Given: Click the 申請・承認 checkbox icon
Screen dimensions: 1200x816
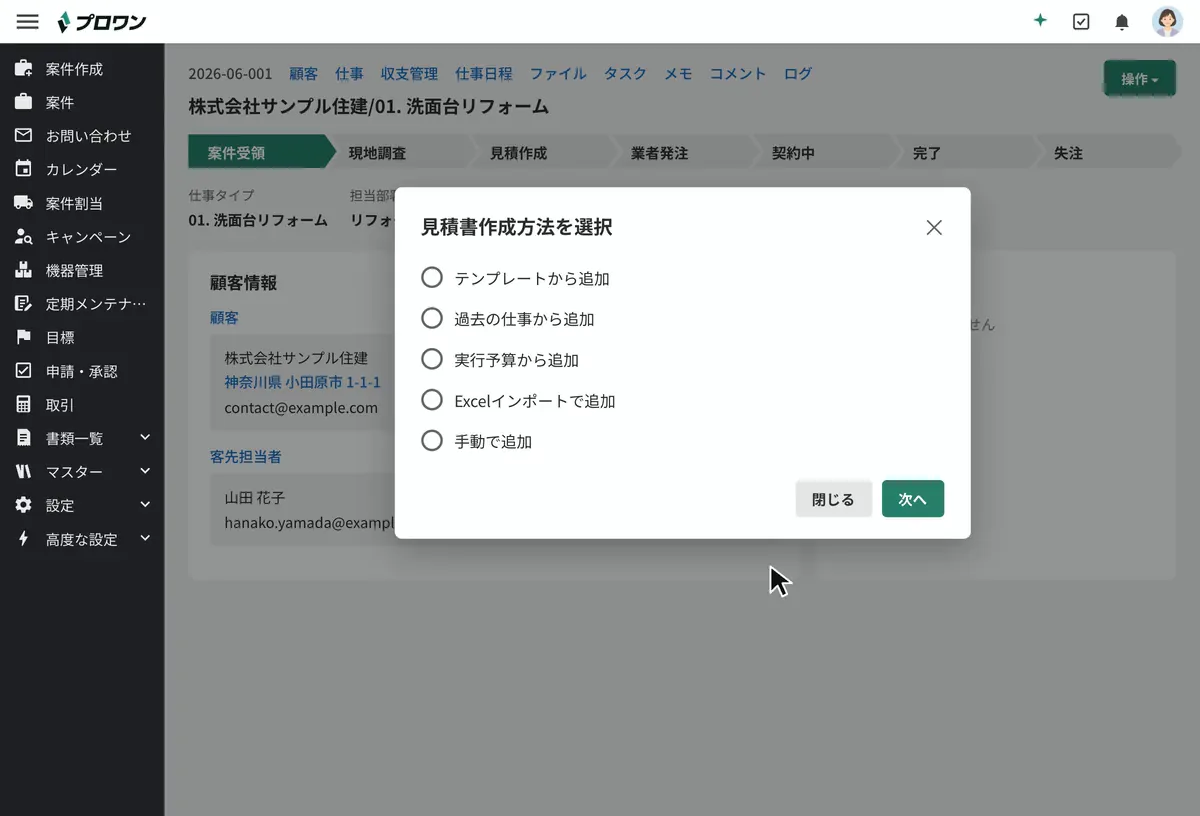Looking at the screenshot, I should pyautogui.click(x=23, y=371).
